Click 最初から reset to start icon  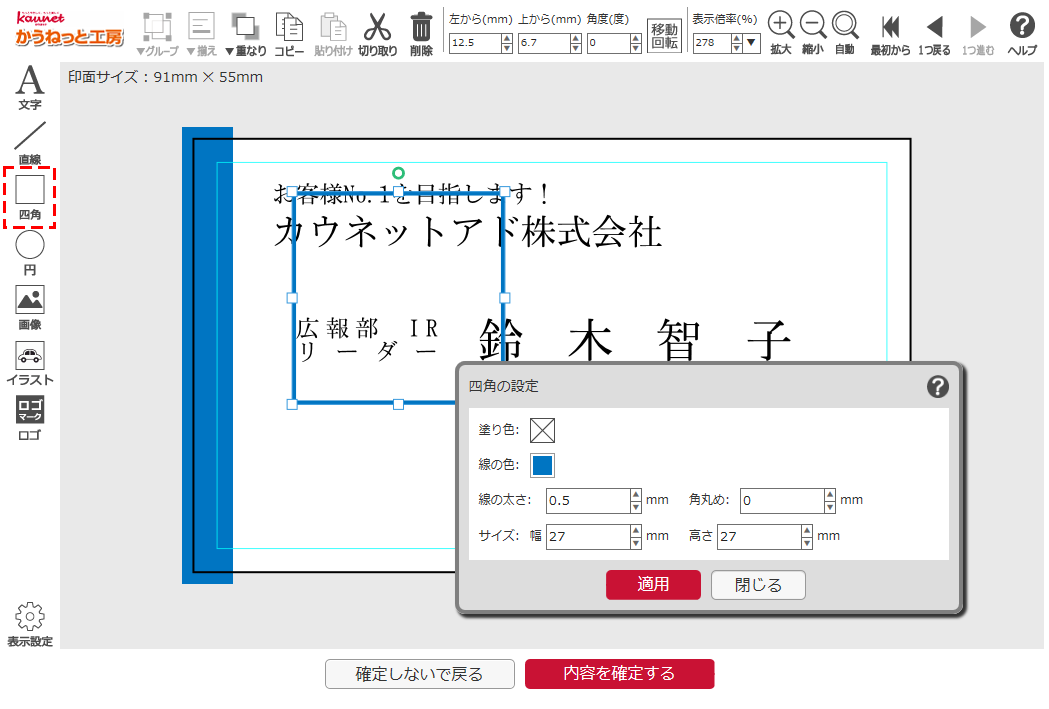coord(890,34)
